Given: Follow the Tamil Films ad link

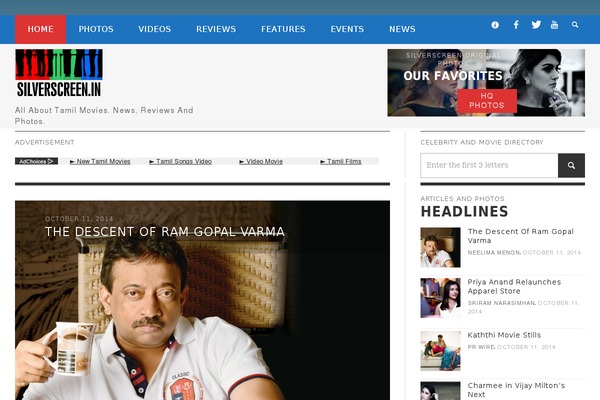Looking at the screenshot, I should [x=341, y=162].
